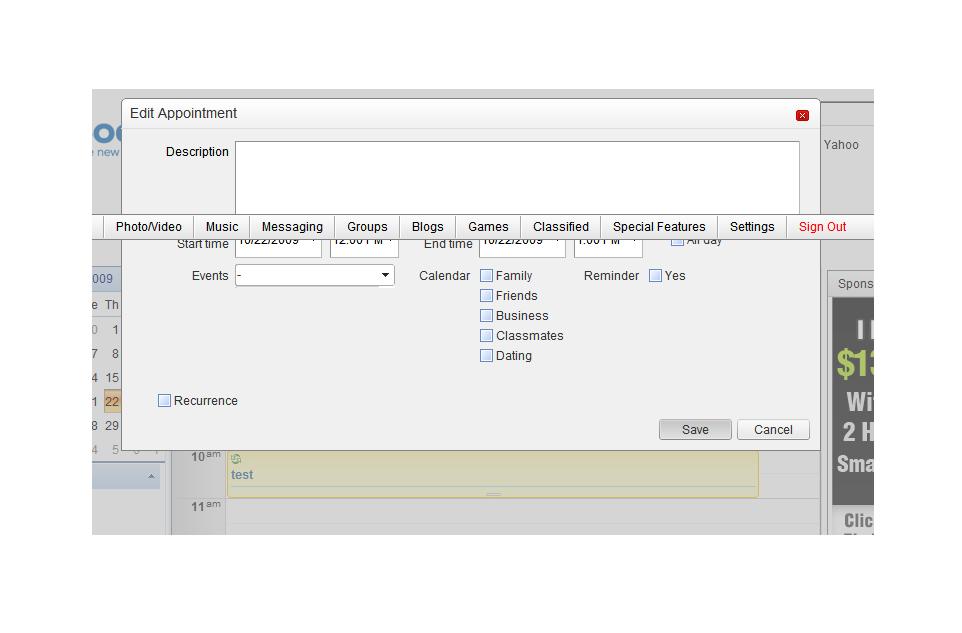Select day 22 in the mini calendar

(112, 402)
